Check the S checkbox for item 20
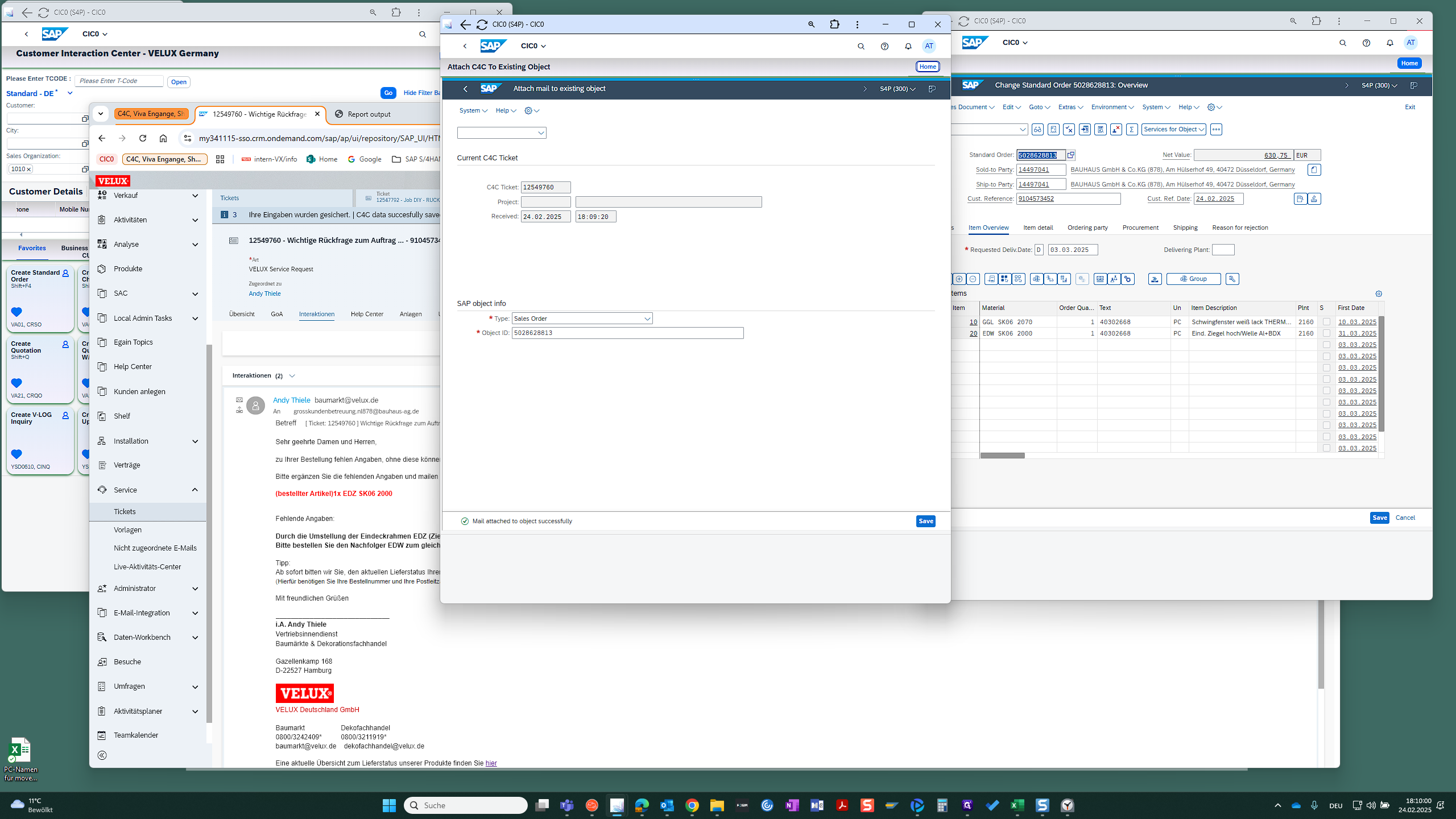 pyautogui.click(x=1326, y=333)
